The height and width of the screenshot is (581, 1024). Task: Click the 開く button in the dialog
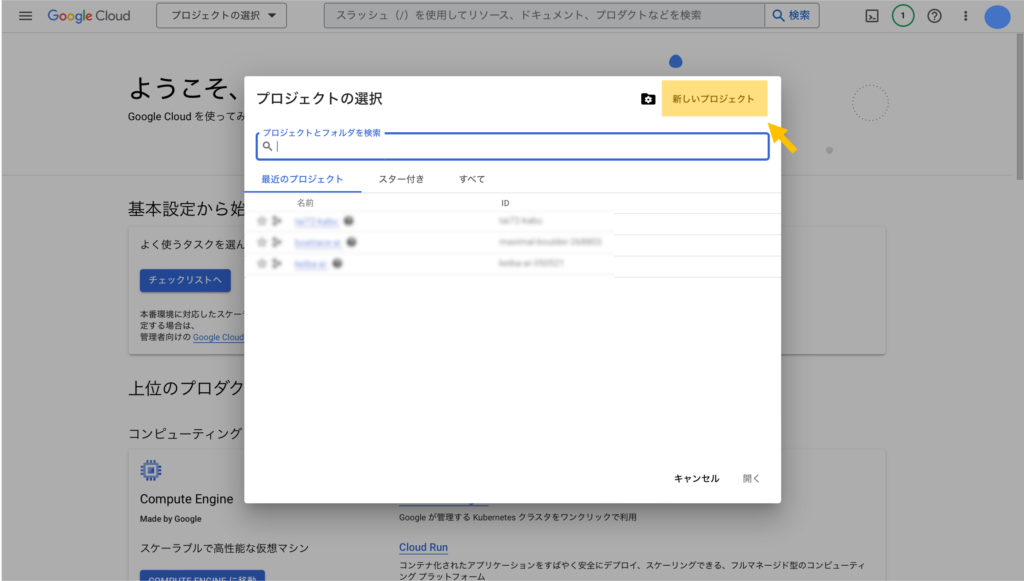(x=751, y=479)
